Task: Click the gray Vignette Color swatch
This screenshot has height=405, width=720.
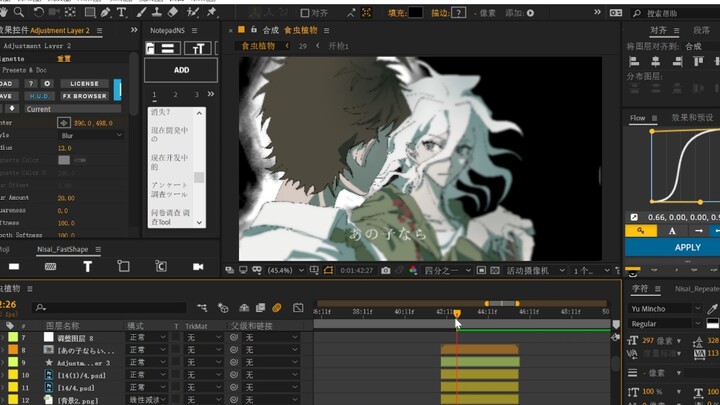Action: (64, 160)
